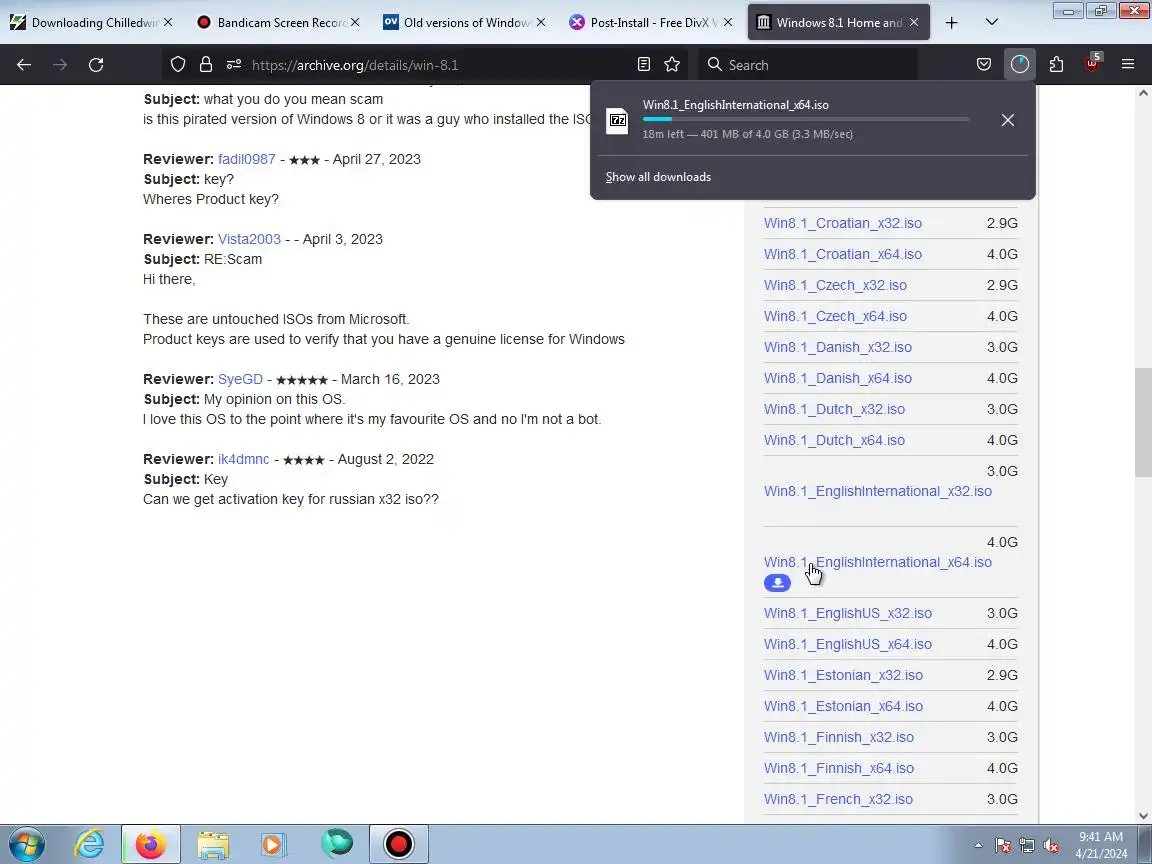Screen dimensions: 1152x864
Task: Open reviewer Vista2003 profile
Action: tap(249, 239)
